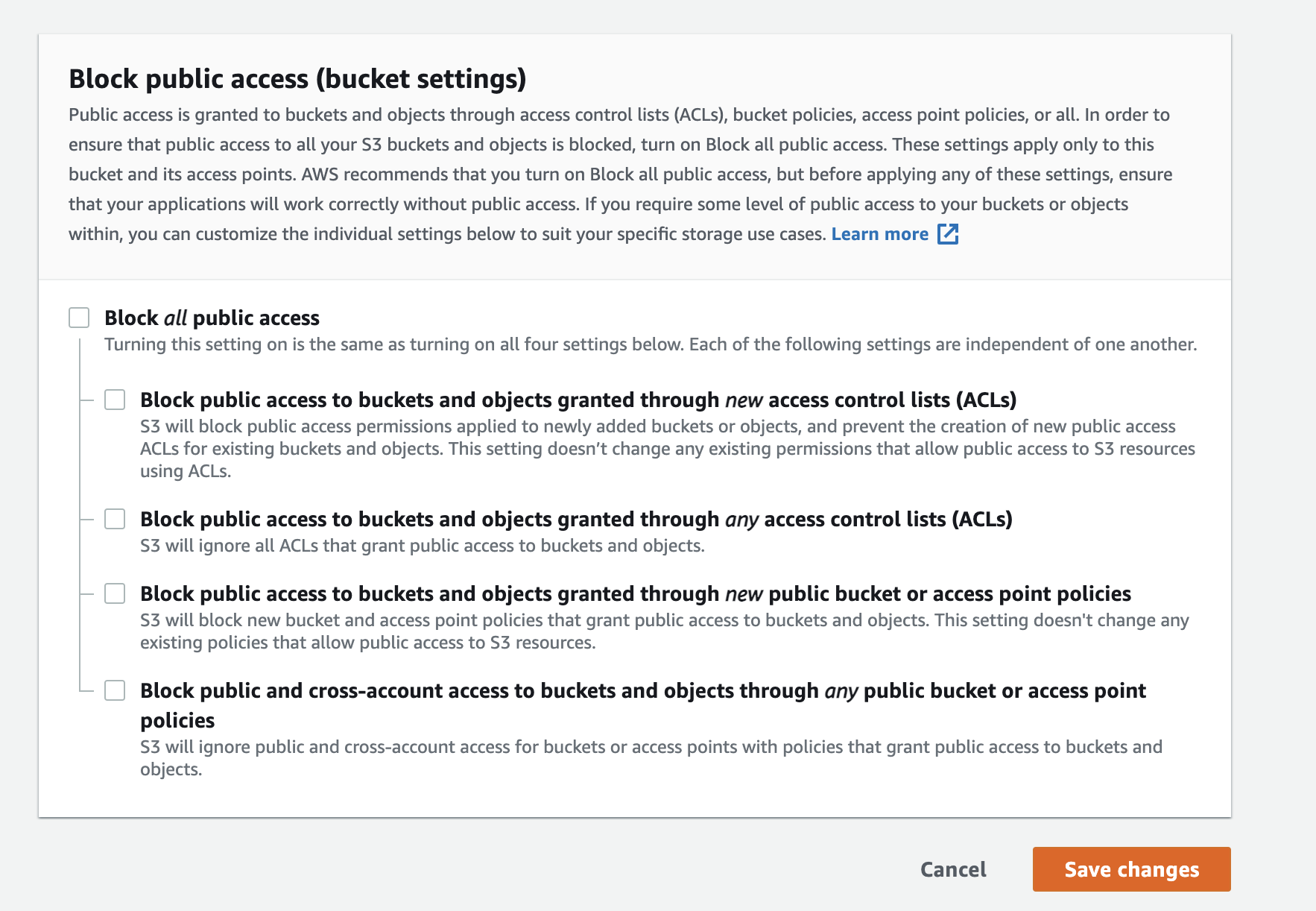
Task: Tick the checkbox for blocking new ACLs
Action: 115,400
